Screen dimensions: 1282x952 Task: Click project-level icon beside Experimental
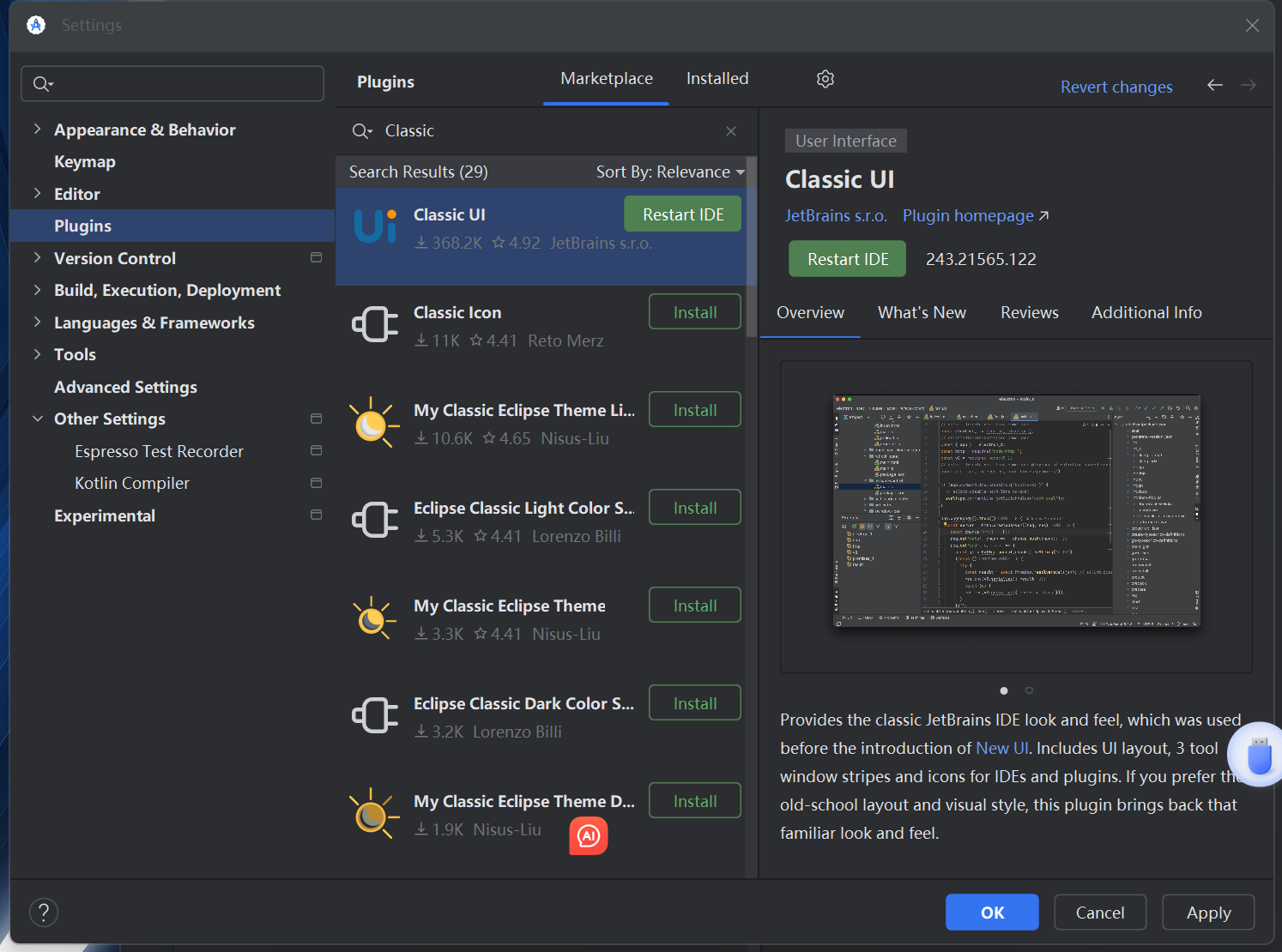316,515
